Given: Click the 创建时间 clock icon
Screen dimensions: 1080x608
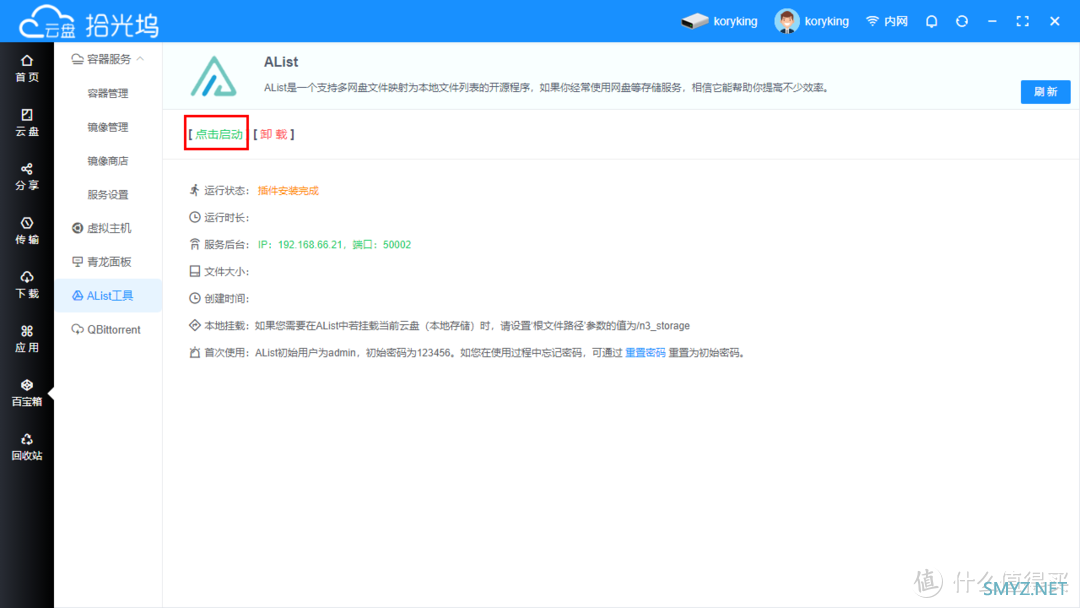Looking at the screenshot, I should point(195,298).
